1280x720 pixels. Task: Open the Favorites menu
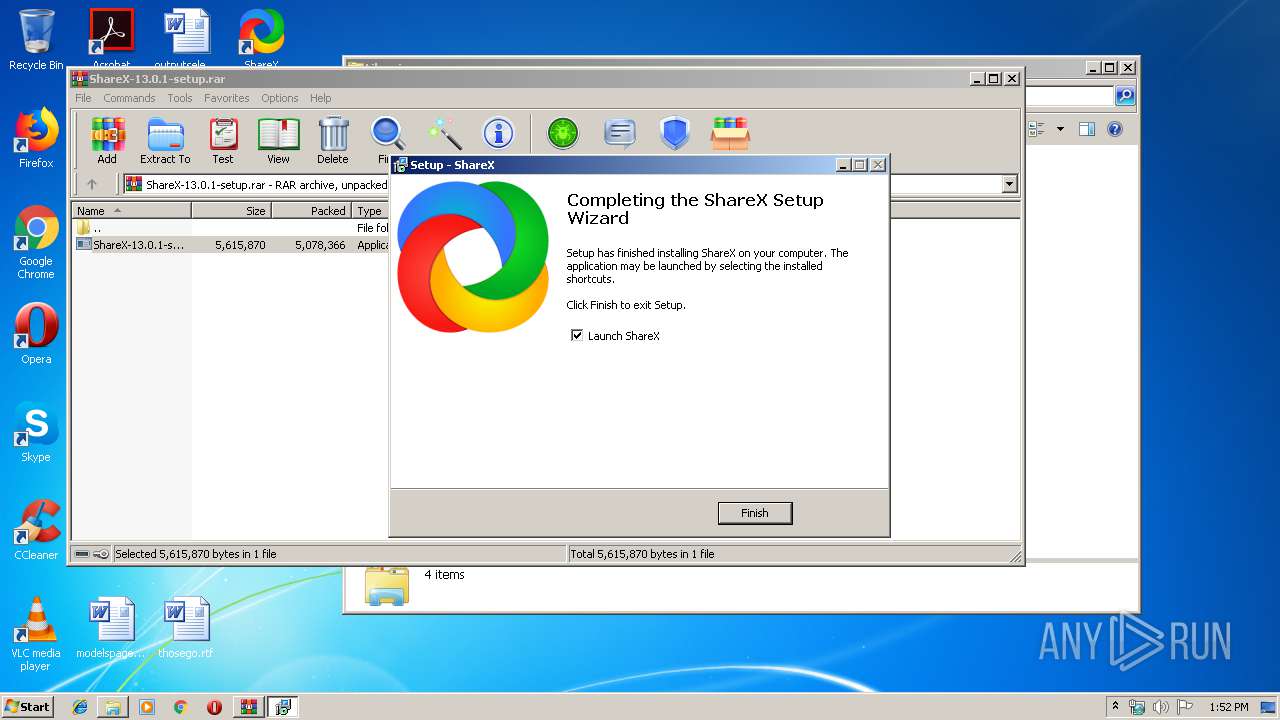[227, 98]
